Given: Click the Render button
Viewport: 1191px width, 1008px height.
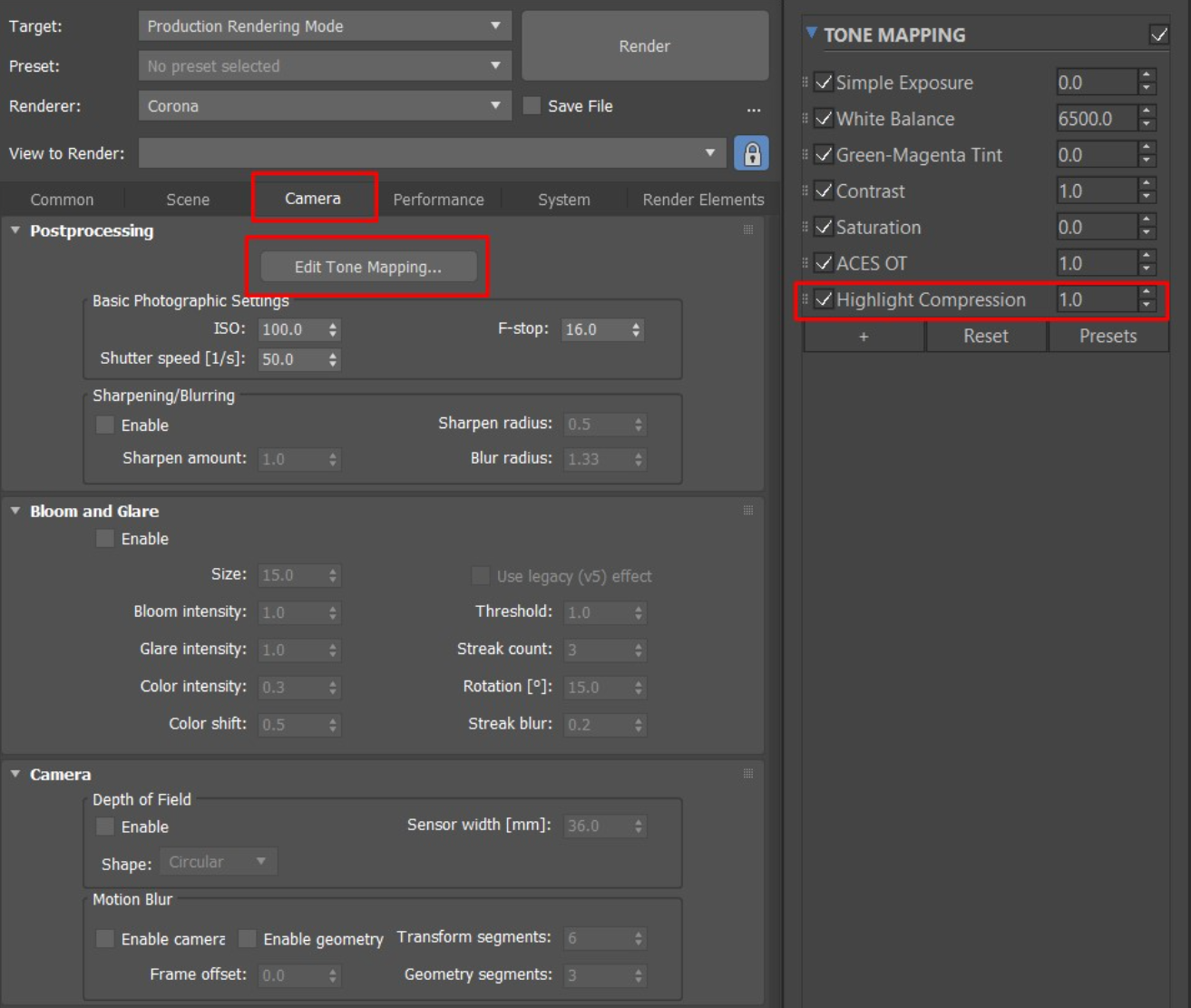Looking at the screenshot, I should coord(644,46).
